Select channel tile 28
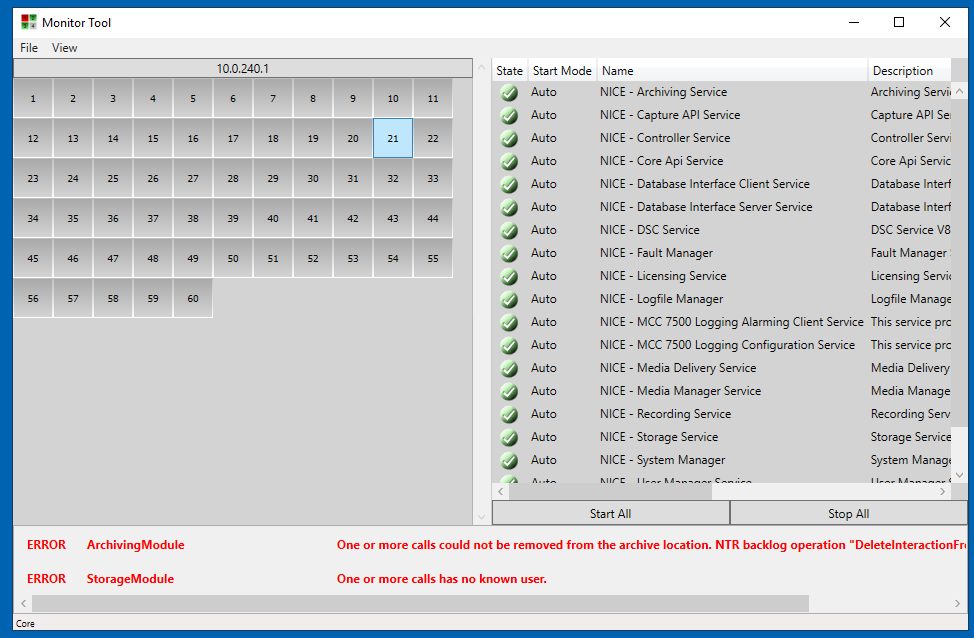 click(x=233, y=178)
